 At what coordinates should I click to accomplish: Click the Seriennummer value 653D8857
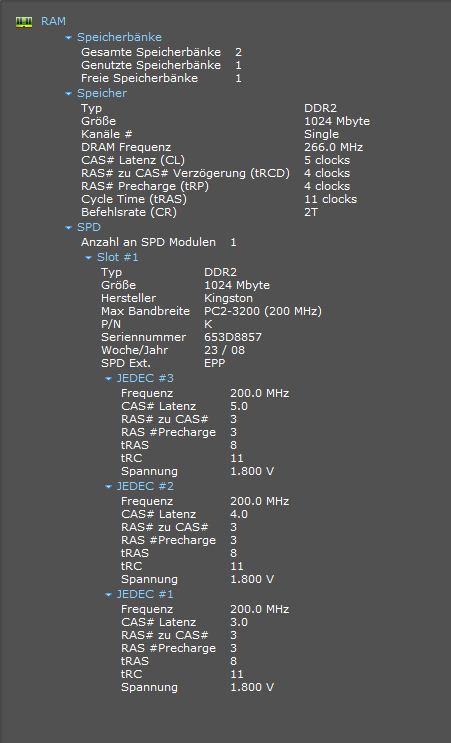point(233,337)
